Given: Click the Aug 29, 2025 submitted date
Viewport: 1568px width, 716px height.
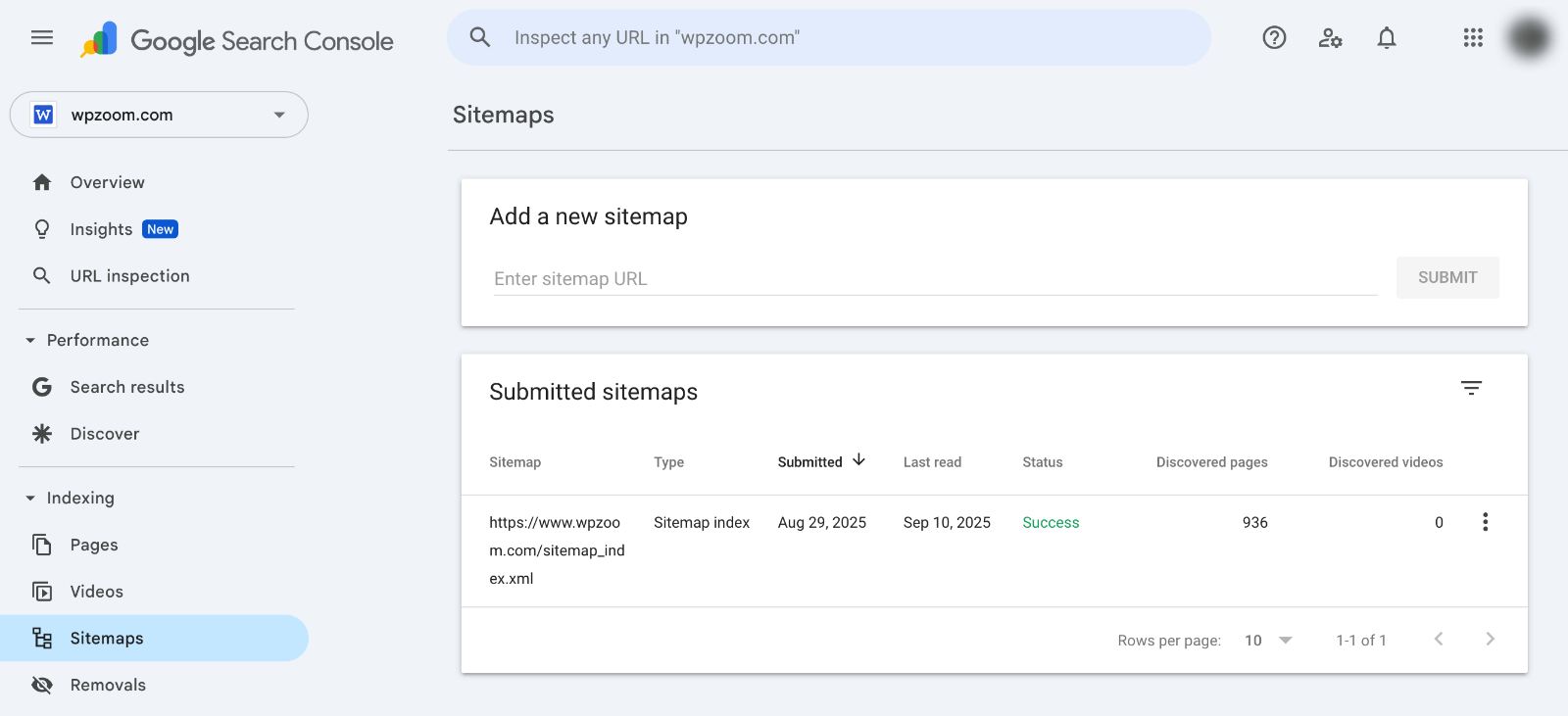Looking at the screenshot, I should point(822,523).
